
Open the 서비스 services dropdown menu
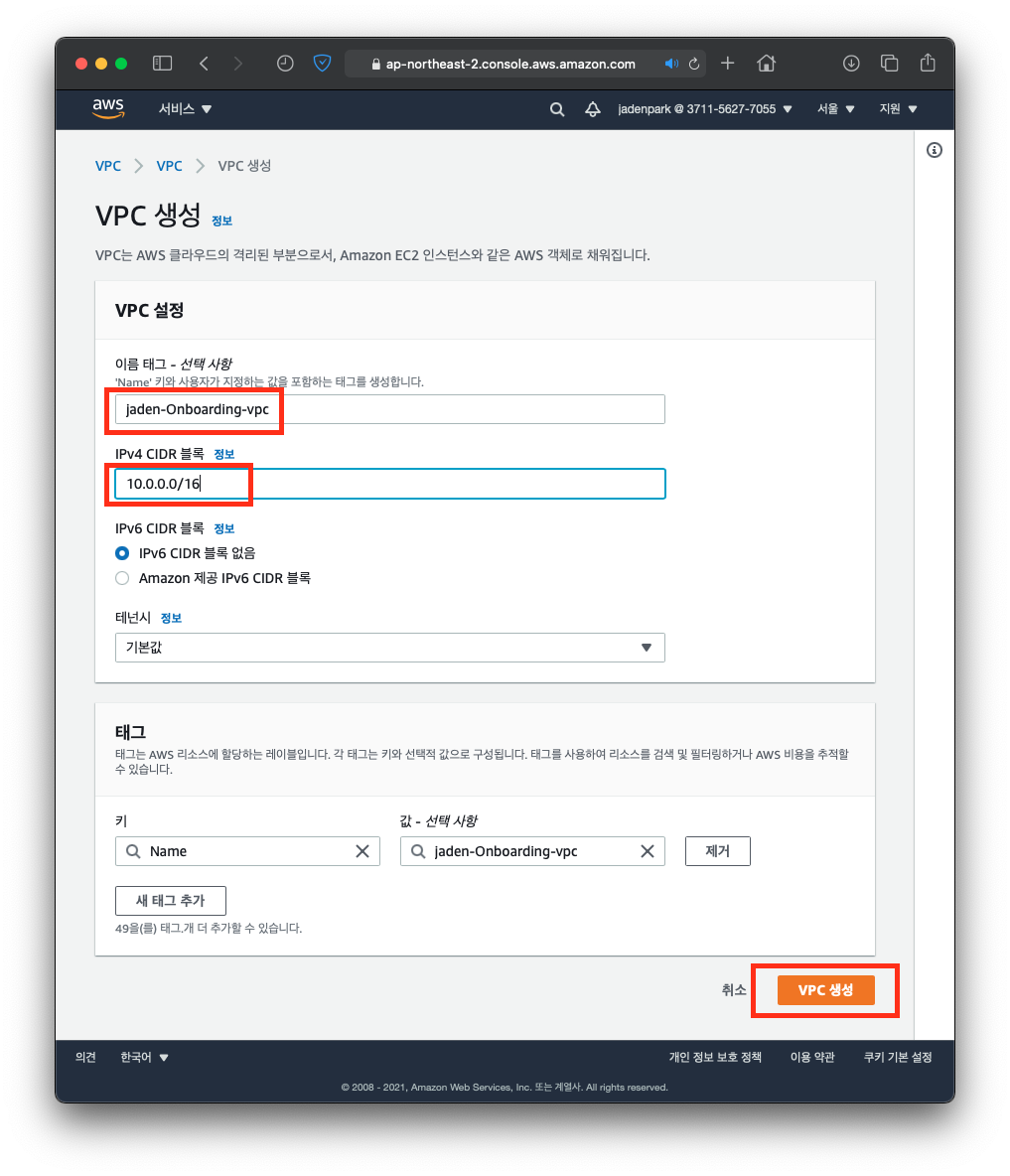[x=185, y=108]
